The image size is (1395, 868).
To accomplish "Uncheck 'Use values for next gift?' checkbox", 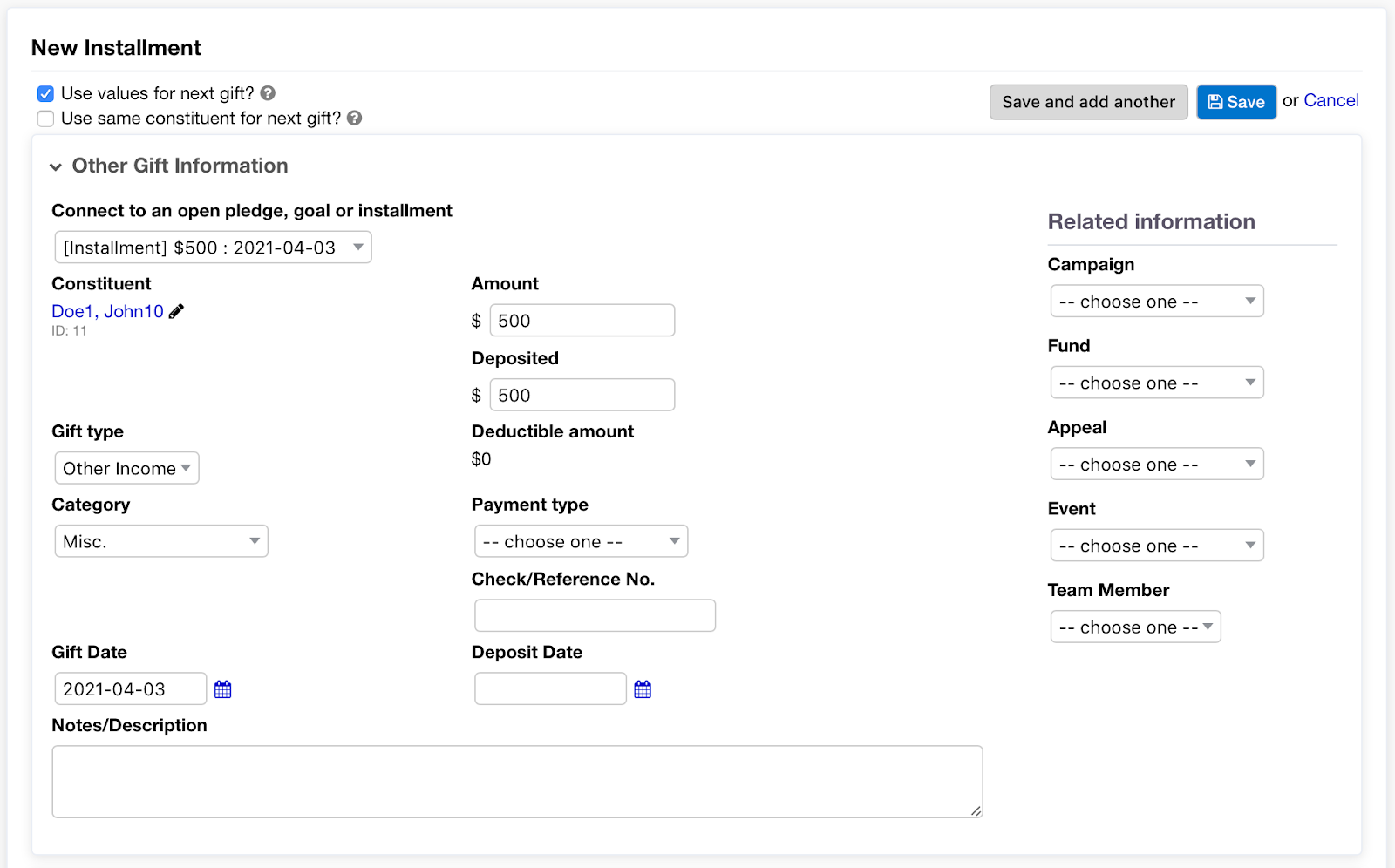I will (x=46, y=94).
